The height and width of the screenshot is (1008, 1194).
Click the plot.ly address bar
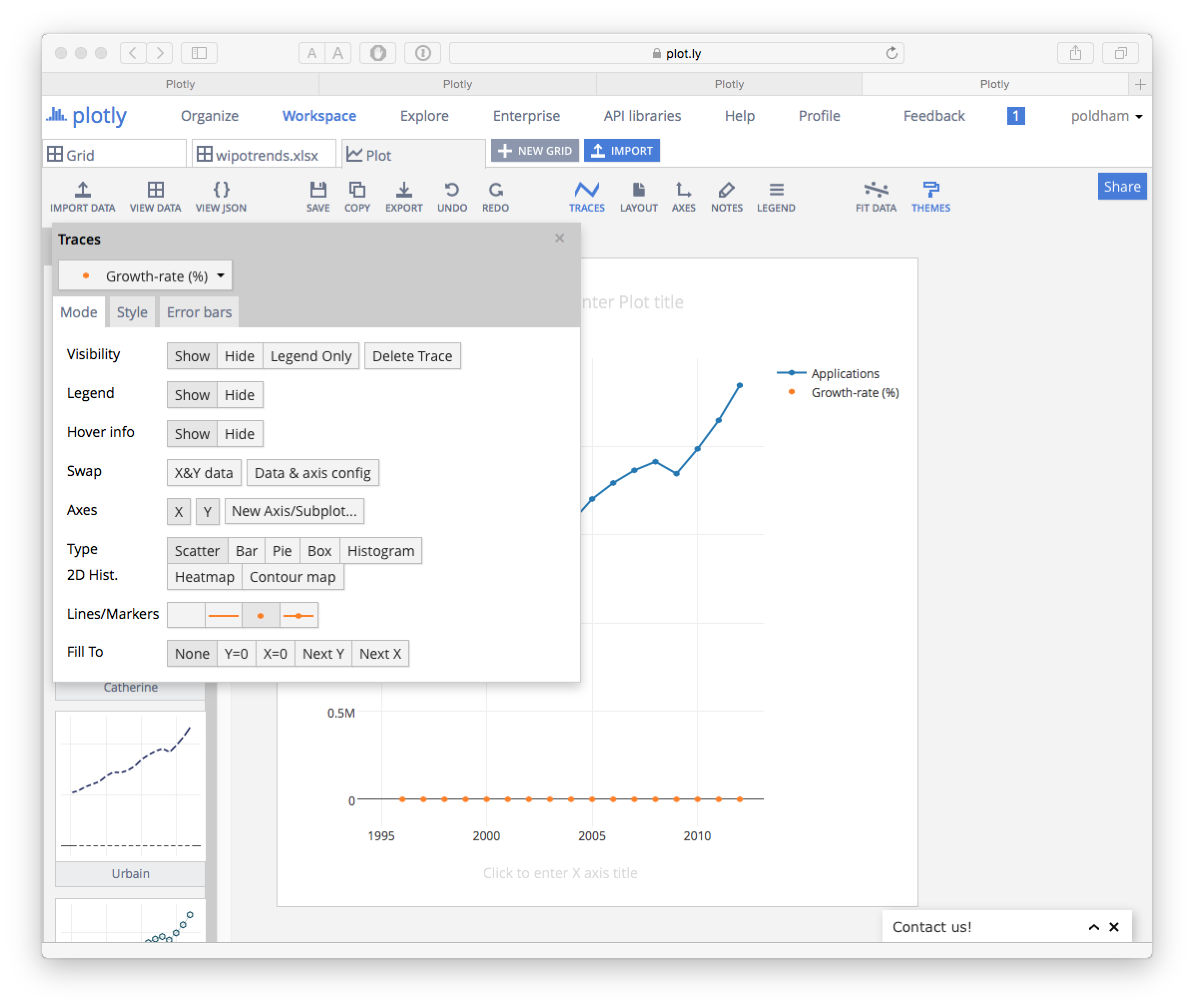pos(676,53)
